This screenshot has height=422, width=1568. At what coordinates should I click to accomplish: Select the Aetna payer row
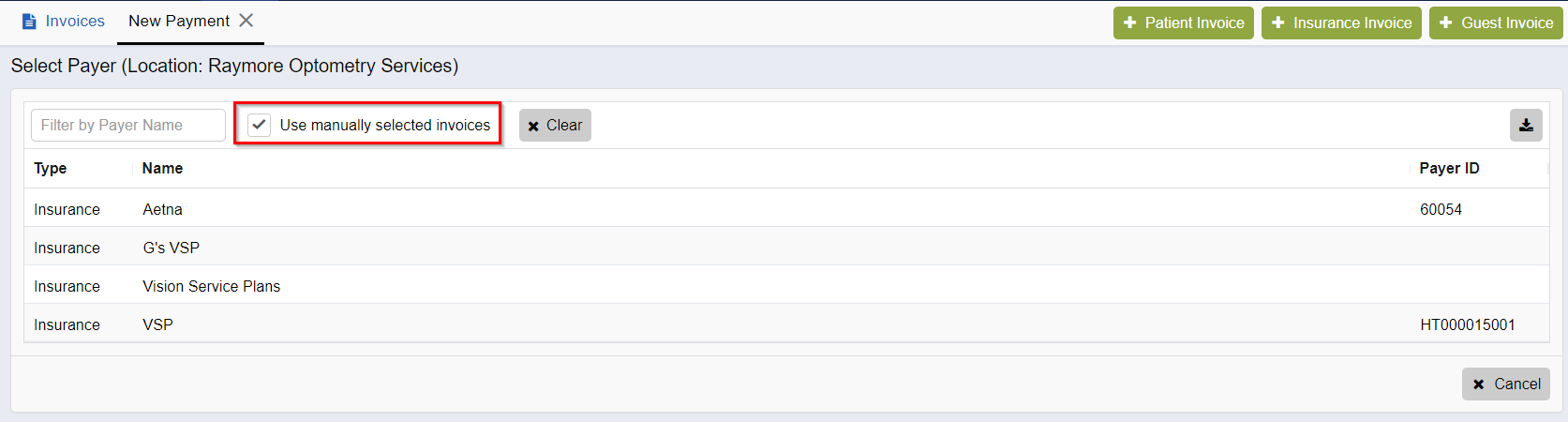coord(785,209)
